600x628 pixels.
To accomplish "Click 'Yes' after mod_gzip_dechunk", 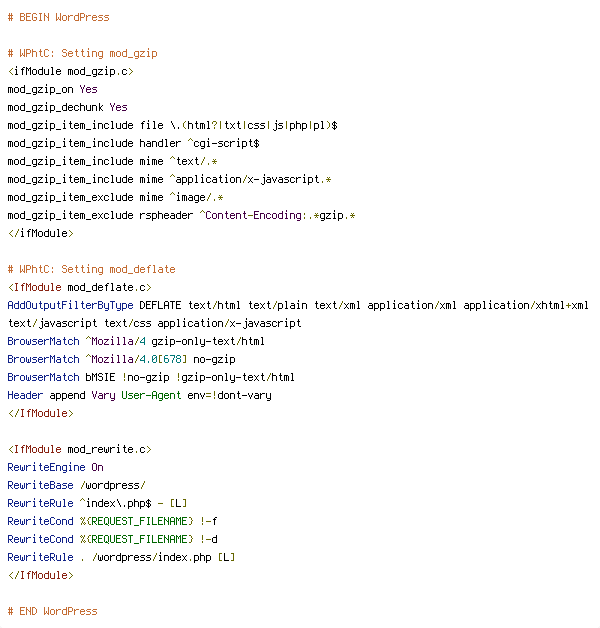I will click(x=119, y=107).
